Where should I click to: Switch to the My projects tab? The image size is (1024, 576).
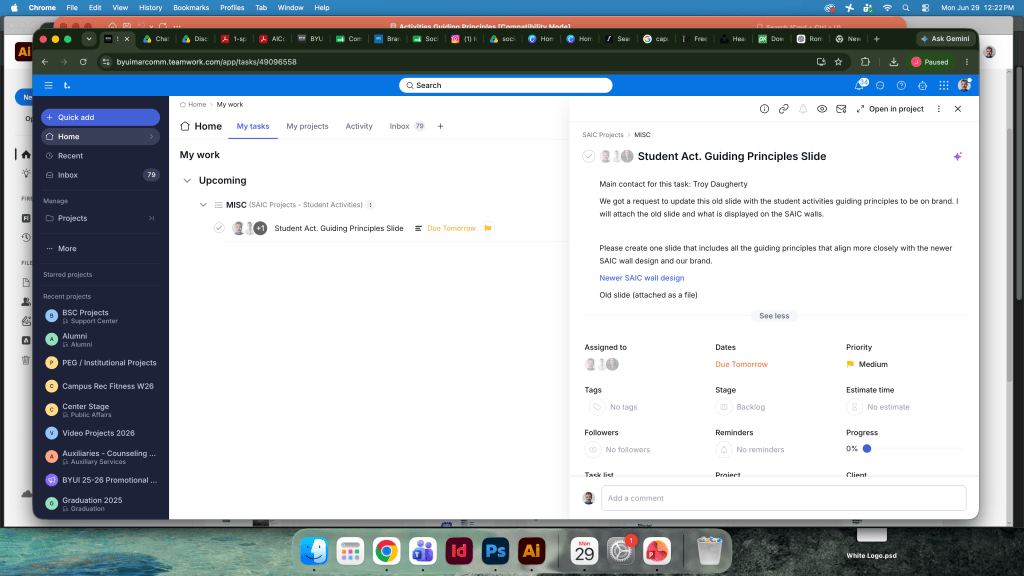pos(307,126)
